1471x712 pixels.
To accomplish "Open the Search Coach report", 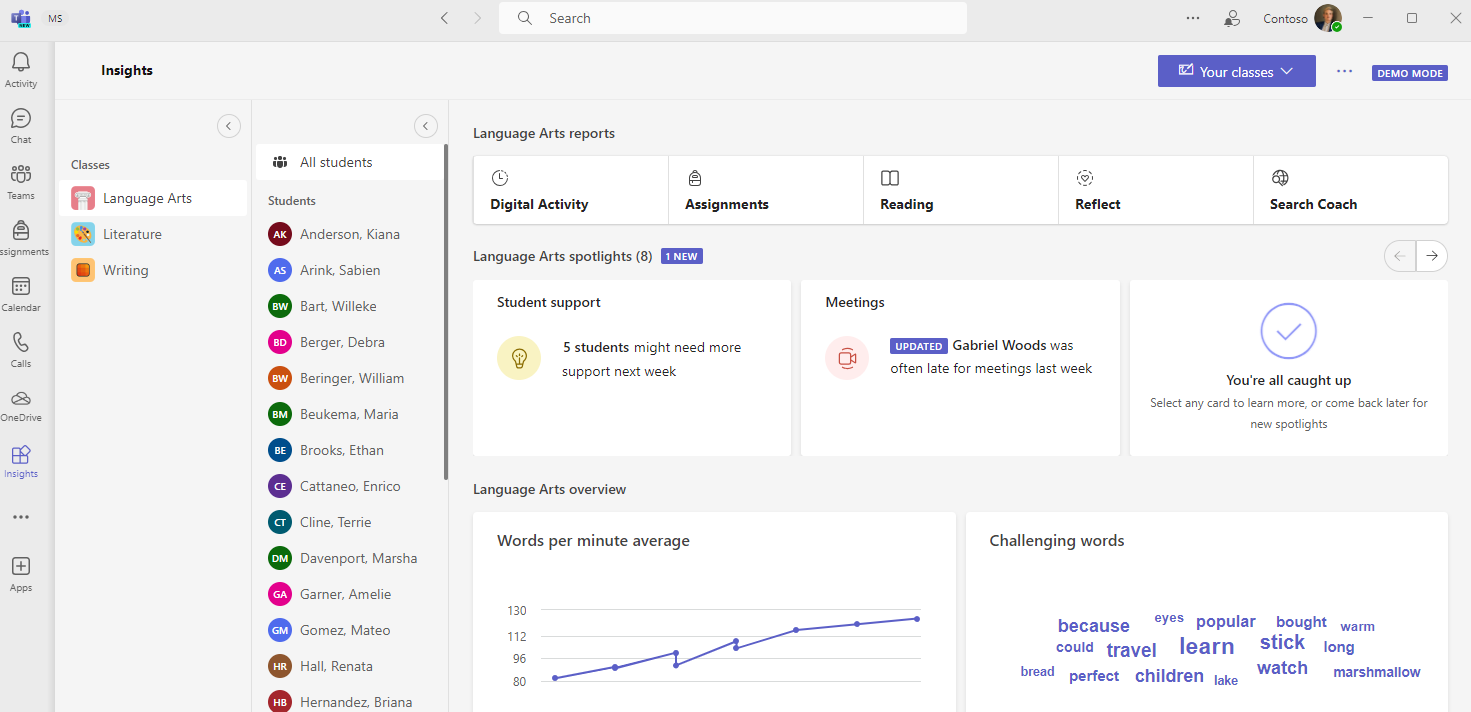I will pos(1349,190).
